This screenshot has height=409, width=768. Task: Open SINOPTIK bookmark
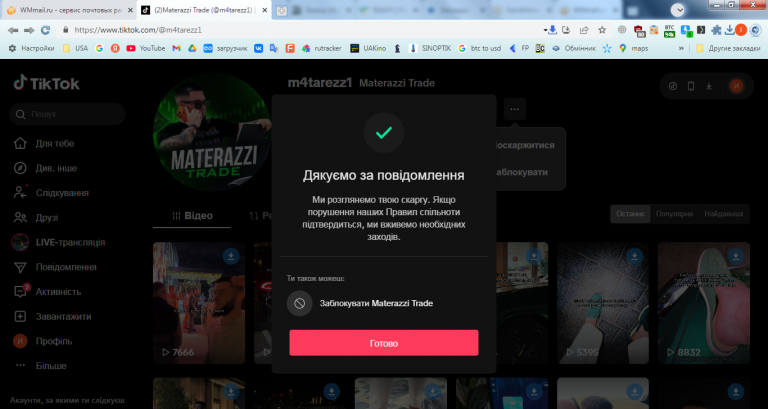point(430,48)
